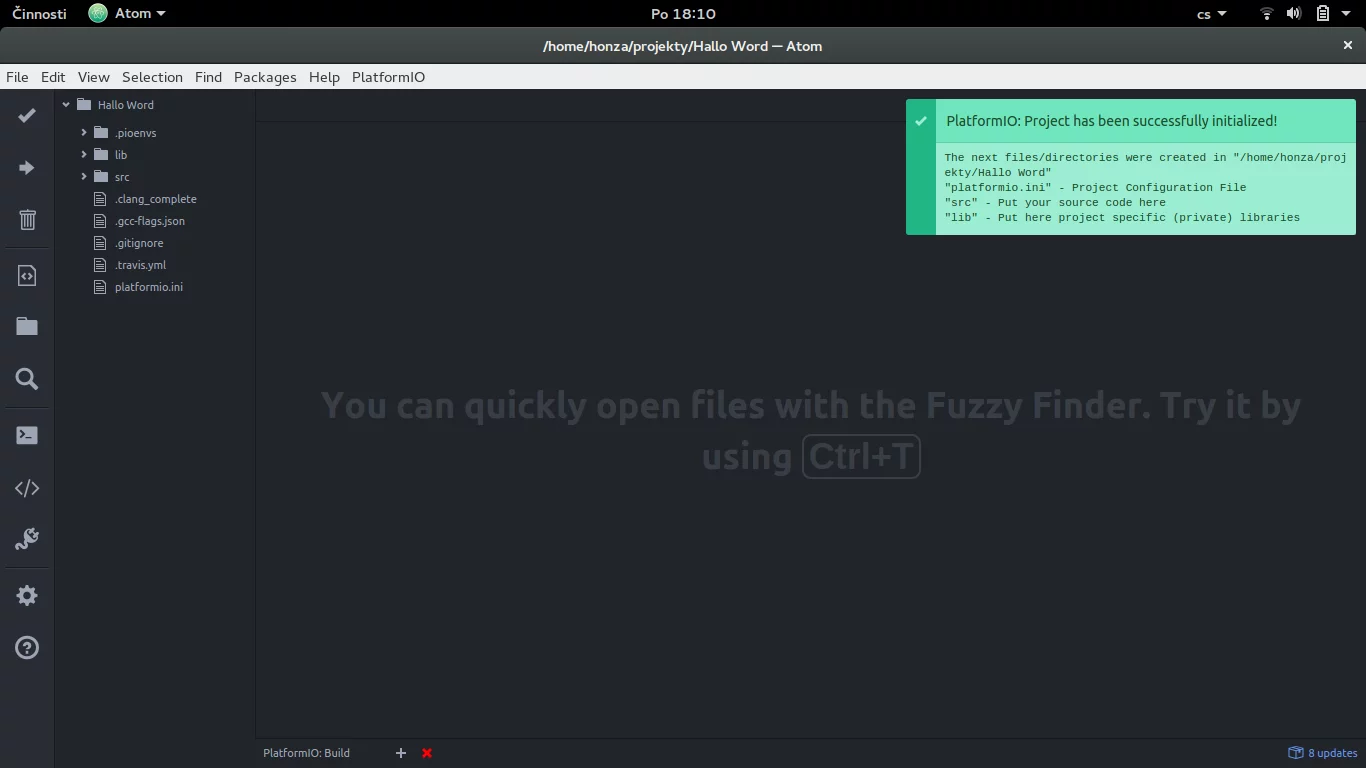1366x768 pixels.
Task: Open Settings gear icon in sidebar
Action: pyautogui.click(x=27, y=596)
